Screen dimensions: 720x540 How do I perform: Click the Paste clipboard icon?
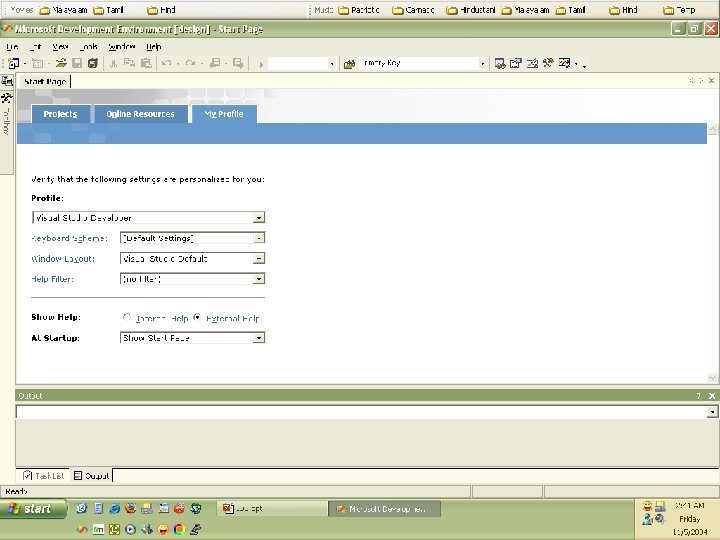pyautogui.click(x=146, y=63)
